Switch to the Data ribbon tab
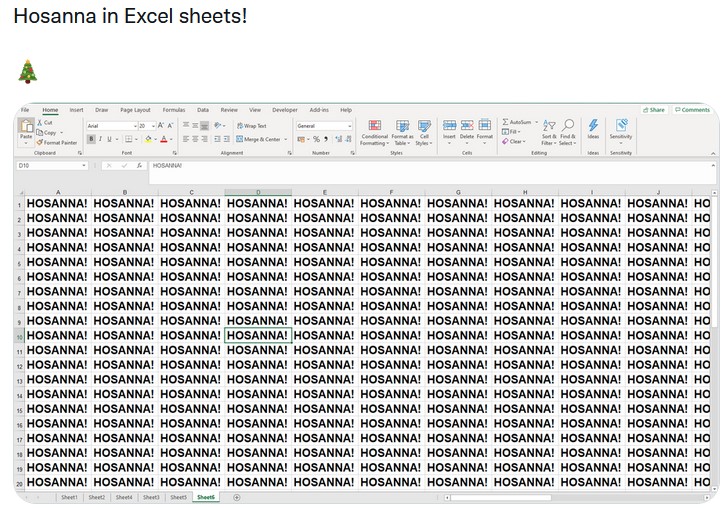 click(203, 110)
